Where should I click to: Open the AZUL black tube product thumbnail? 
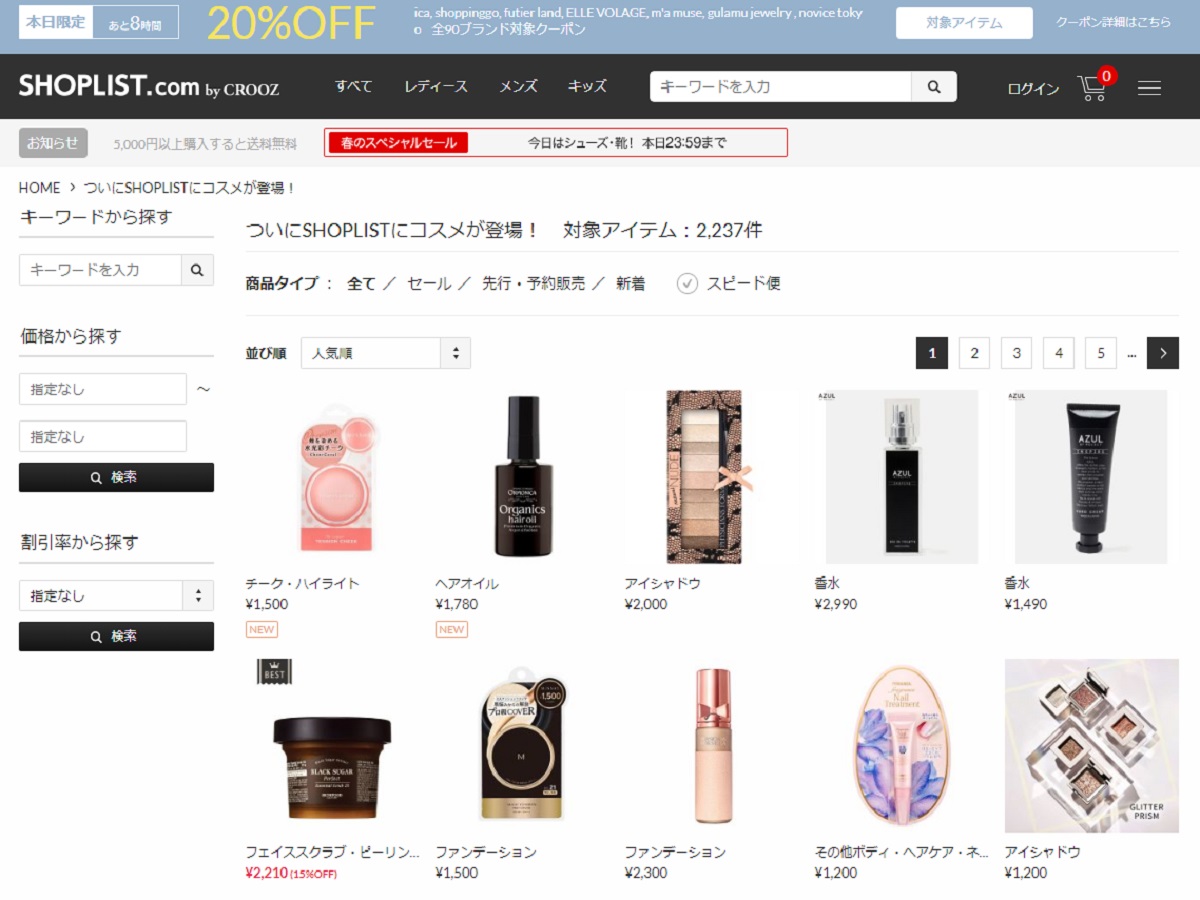click(1092, 477)
